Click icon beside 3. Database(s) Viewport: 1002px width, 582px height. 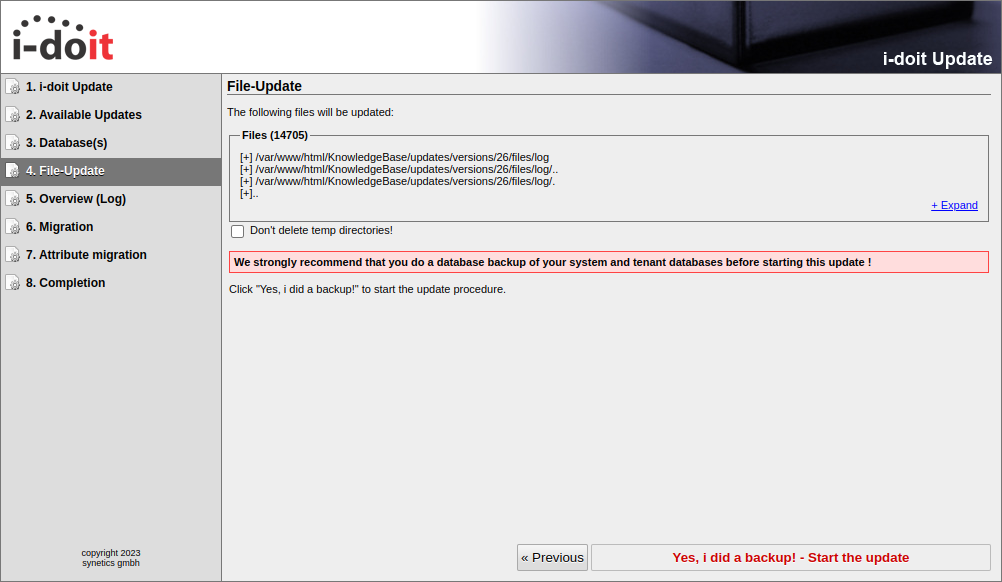point(13,143)
